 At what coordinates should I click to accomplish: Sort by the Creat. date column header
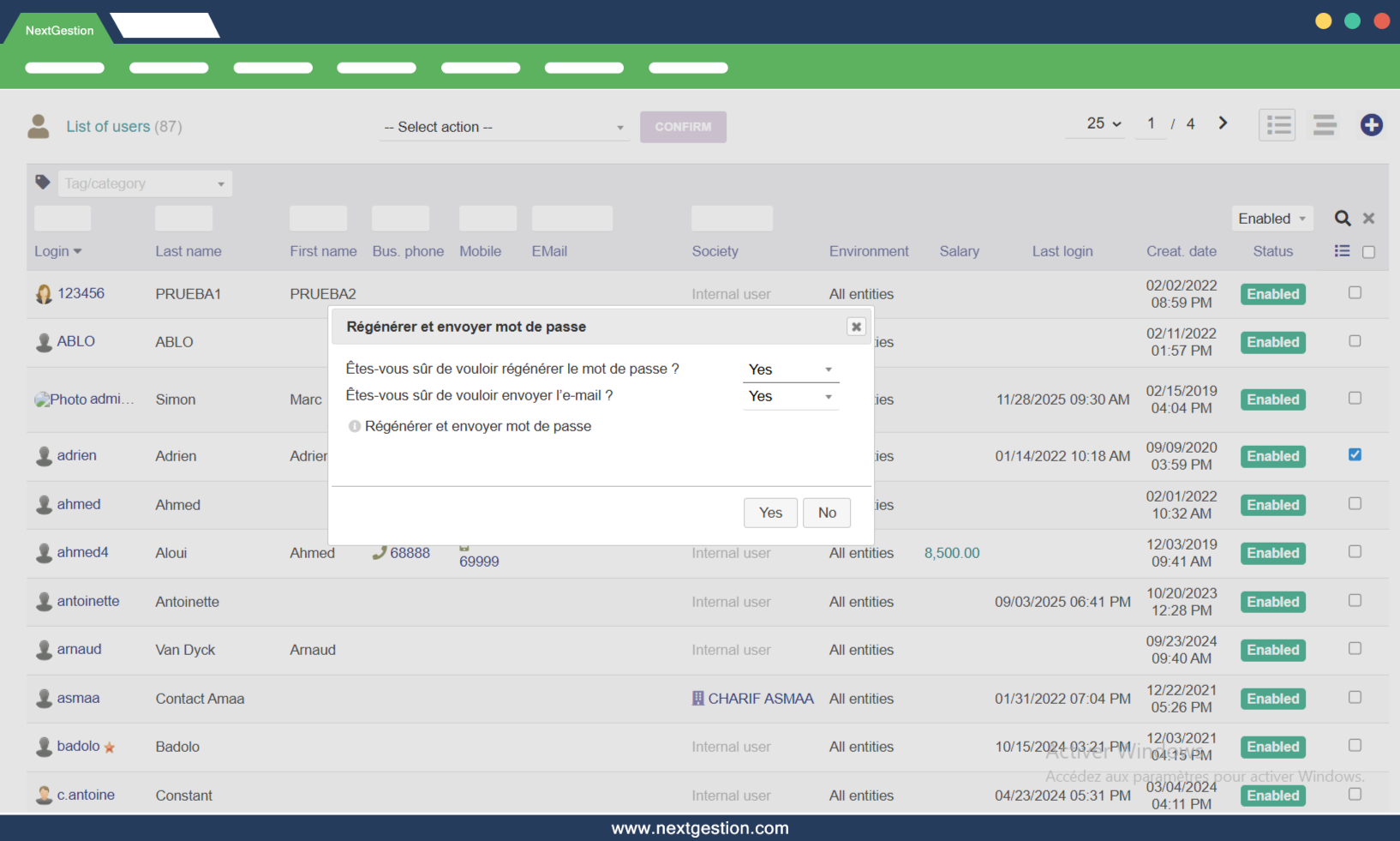[x=1182, y=251]
